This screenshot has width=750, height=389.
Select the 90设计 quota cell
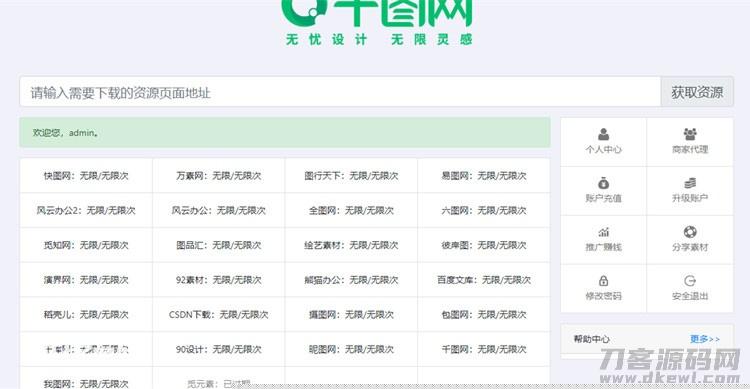coord(219,349)
